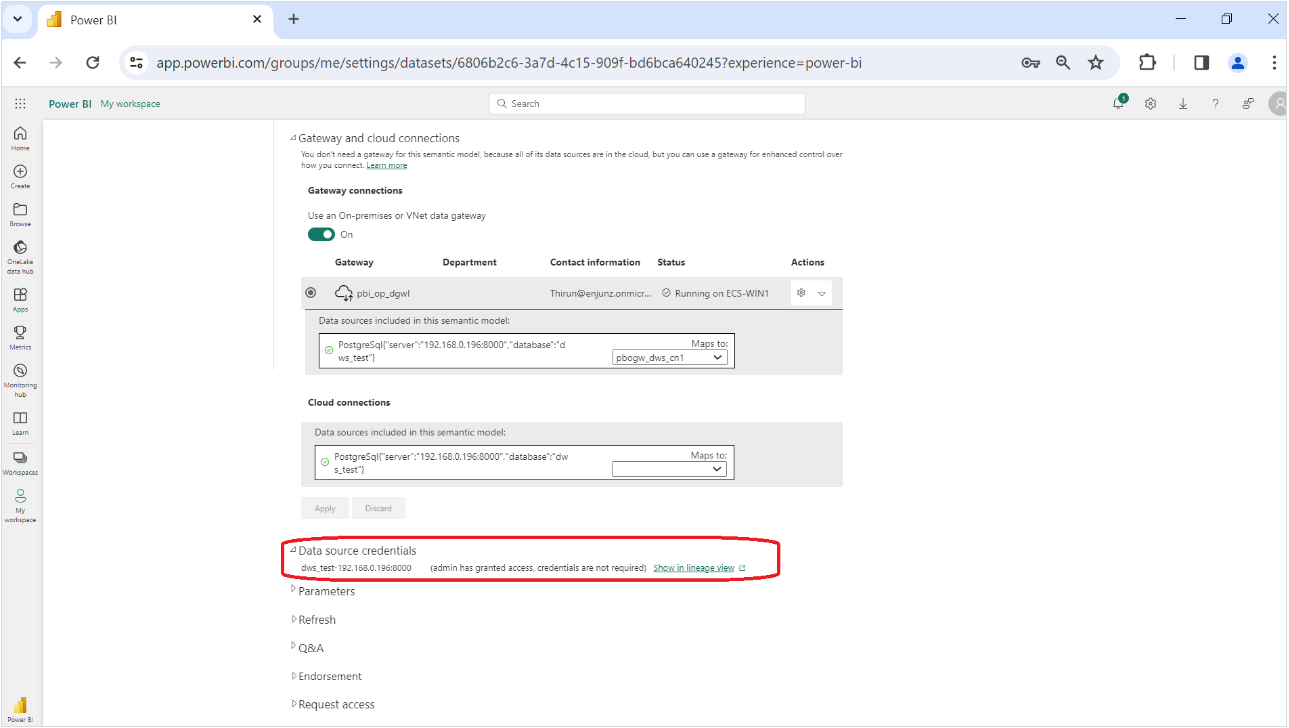Click the Apply button

click(x=325, y=508)
